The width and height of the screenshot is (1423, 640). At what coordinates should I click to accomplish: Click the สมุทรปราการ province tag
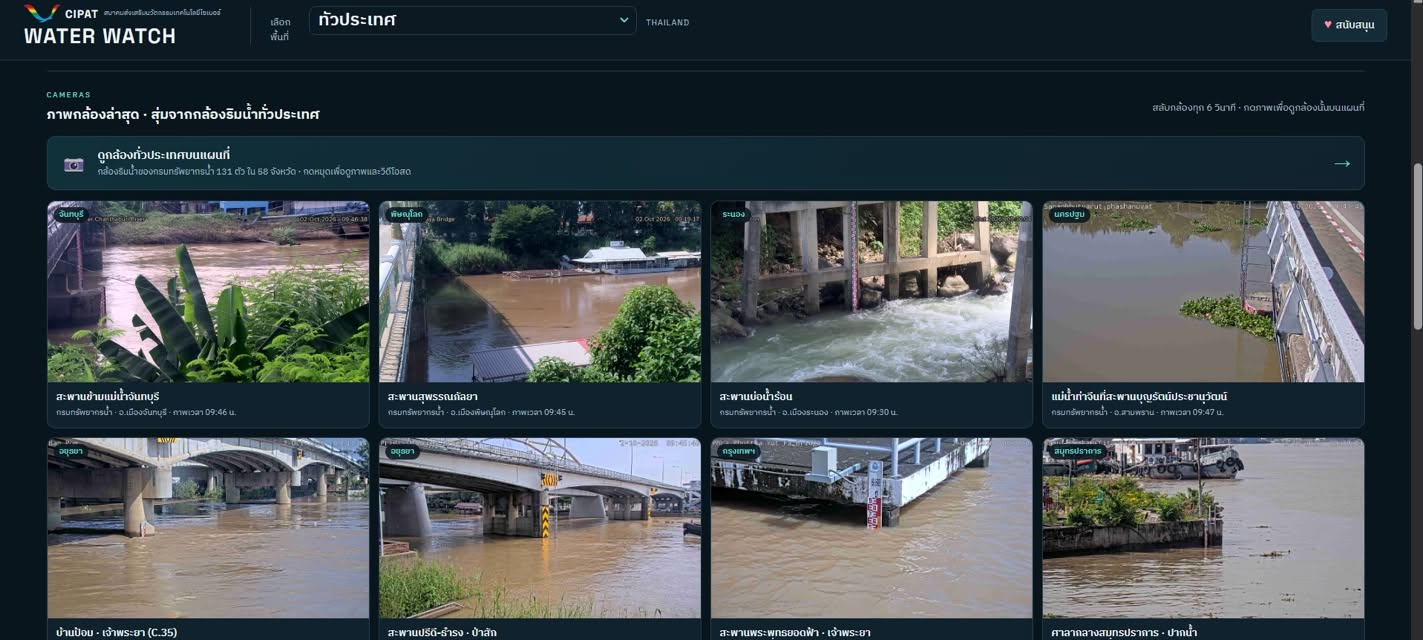(1077, 451)
